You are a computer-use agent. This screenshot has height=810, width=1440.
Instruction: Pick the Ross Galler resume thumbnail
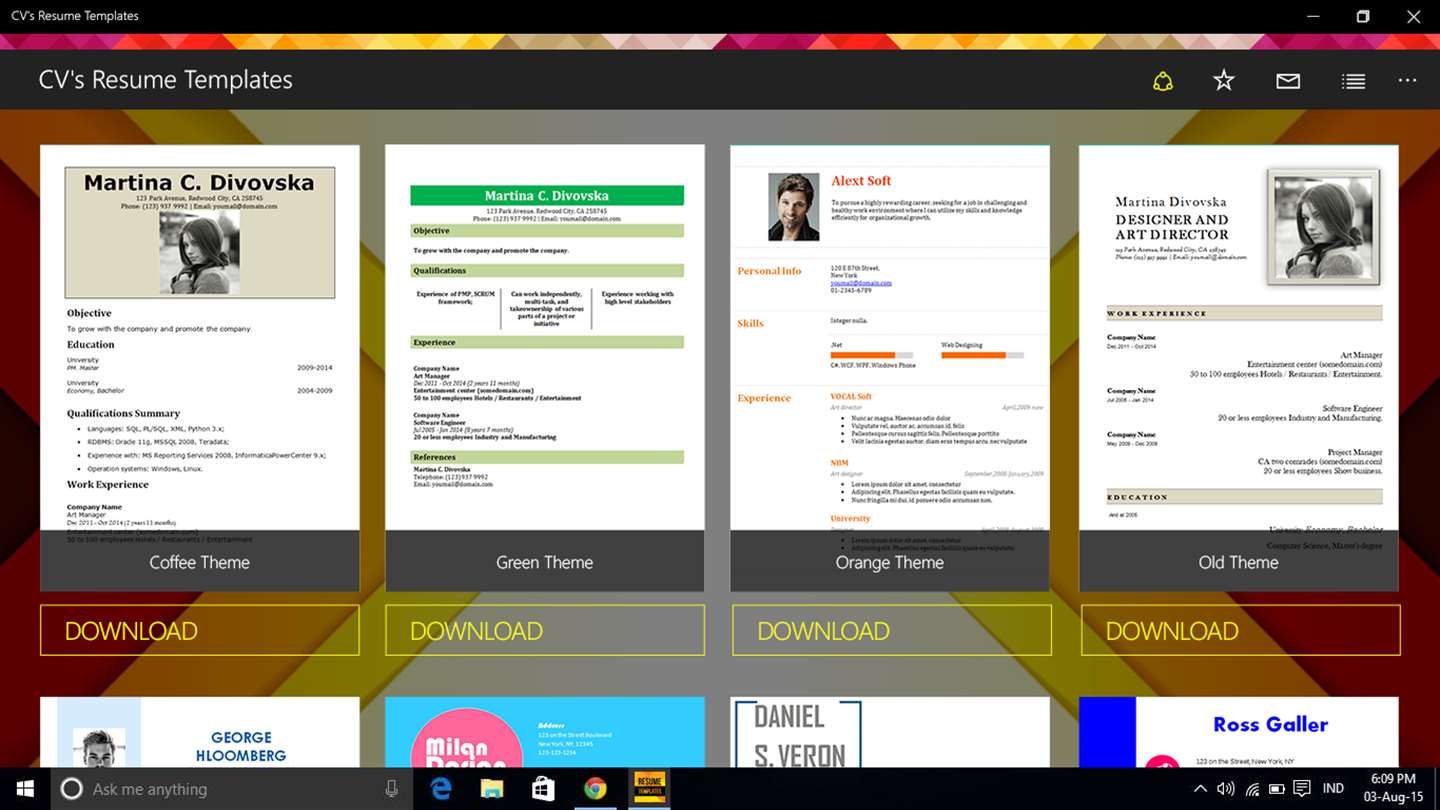coord(1239,733)
